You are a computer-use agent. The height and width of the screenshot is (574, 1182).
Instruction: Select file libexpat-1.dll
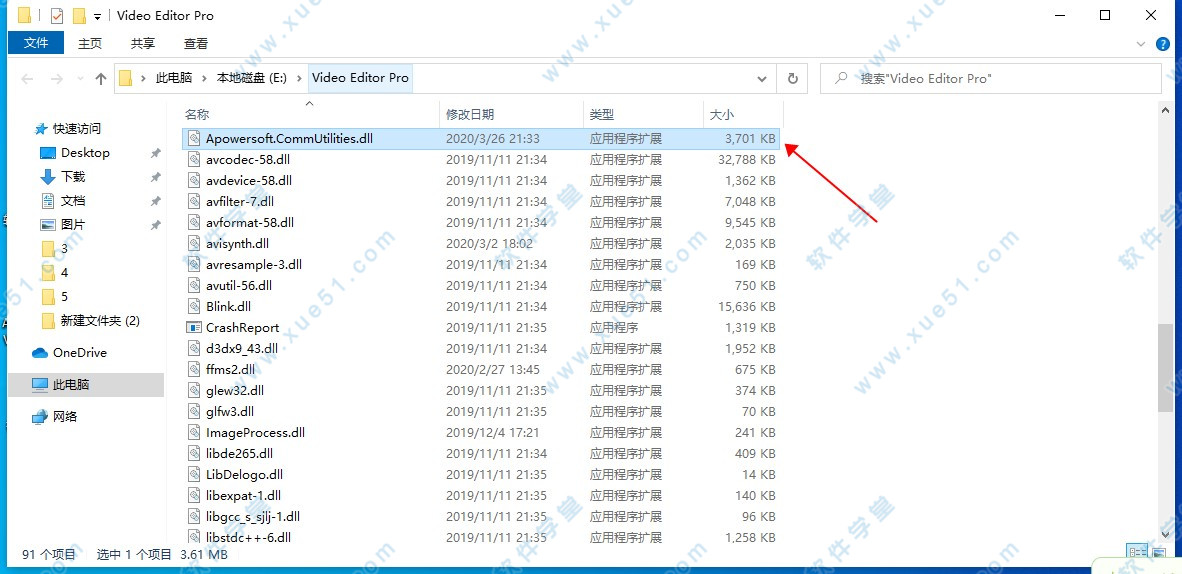coord(482,496)
